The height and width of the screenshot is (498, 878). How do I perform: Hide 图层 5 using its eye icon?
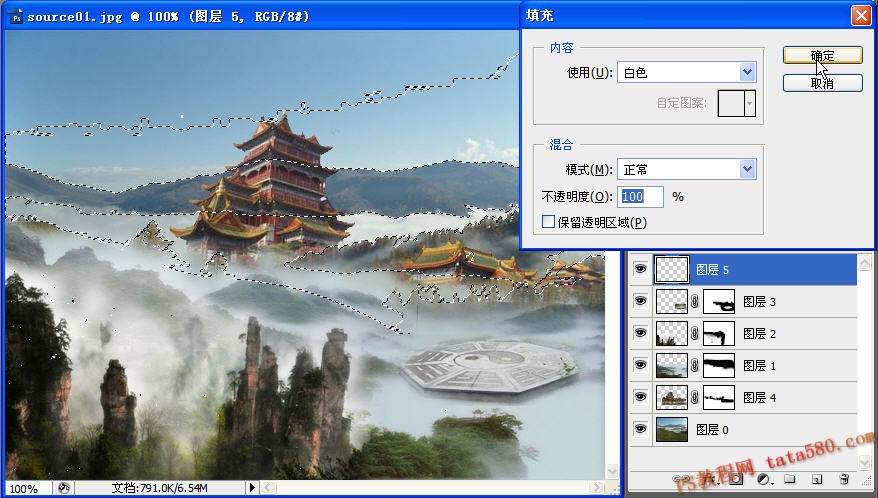(640, 269)
